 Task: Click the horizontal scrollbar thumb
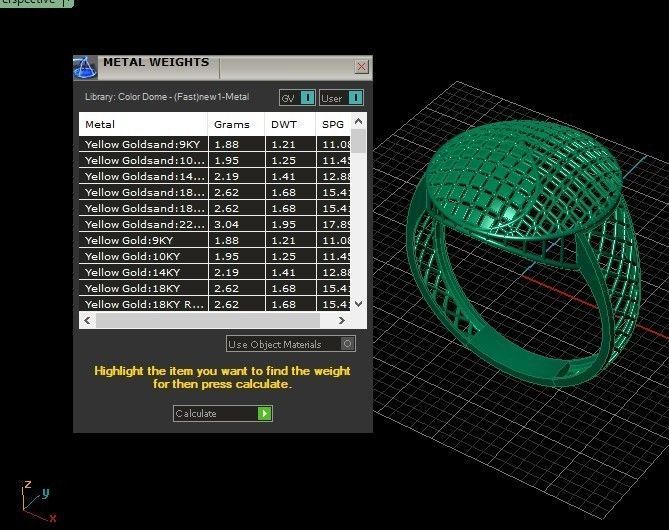(x=208, y=320)
